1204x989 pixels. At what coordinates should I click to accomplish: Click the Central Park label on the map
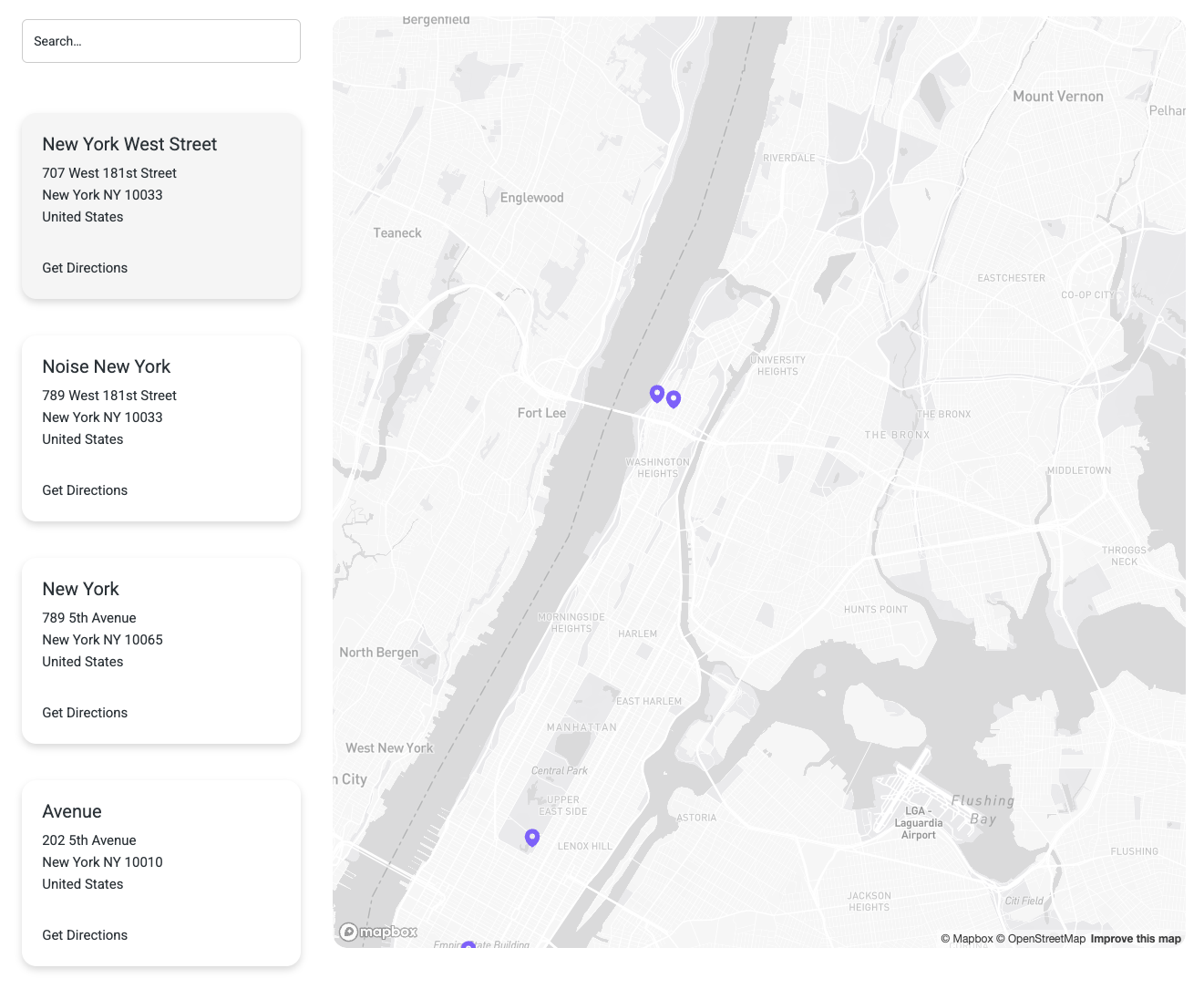point(559,770)
